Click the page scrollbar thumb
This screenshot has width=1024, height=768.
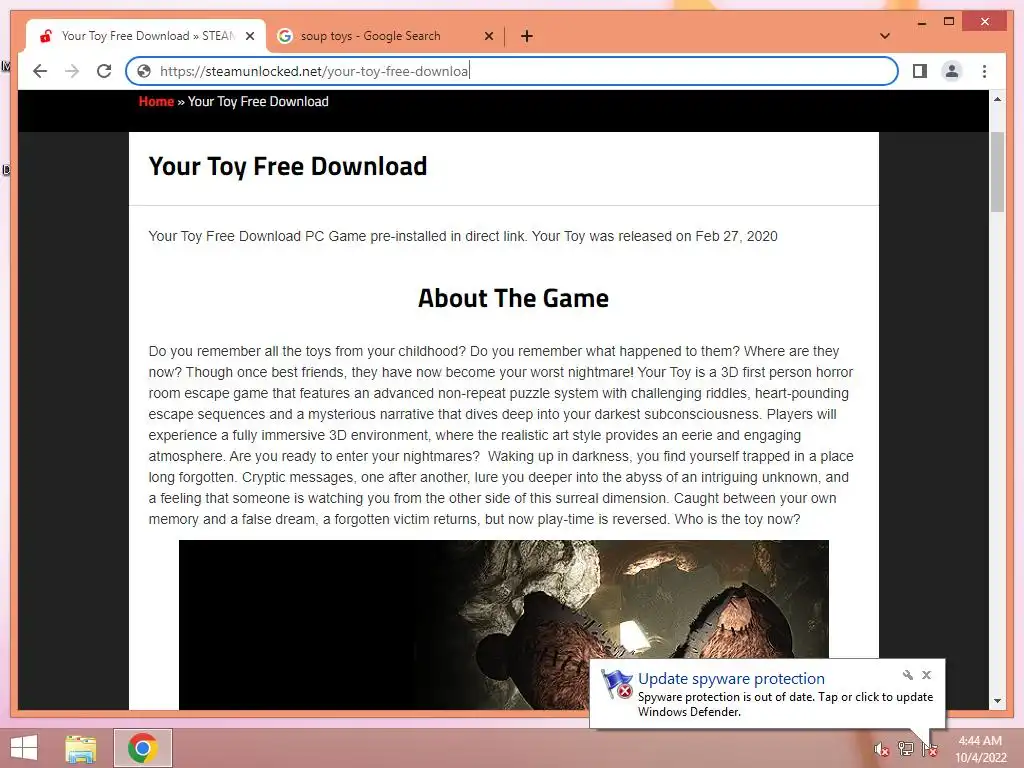(x=997, y=172)
